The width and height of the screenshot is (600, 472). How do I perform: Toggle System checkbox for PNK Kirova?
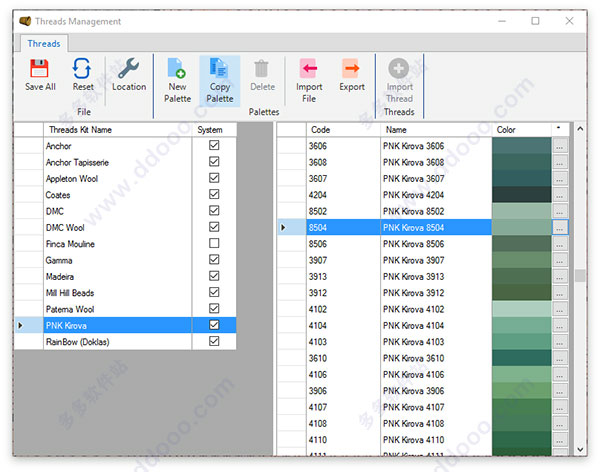(214, 325)
